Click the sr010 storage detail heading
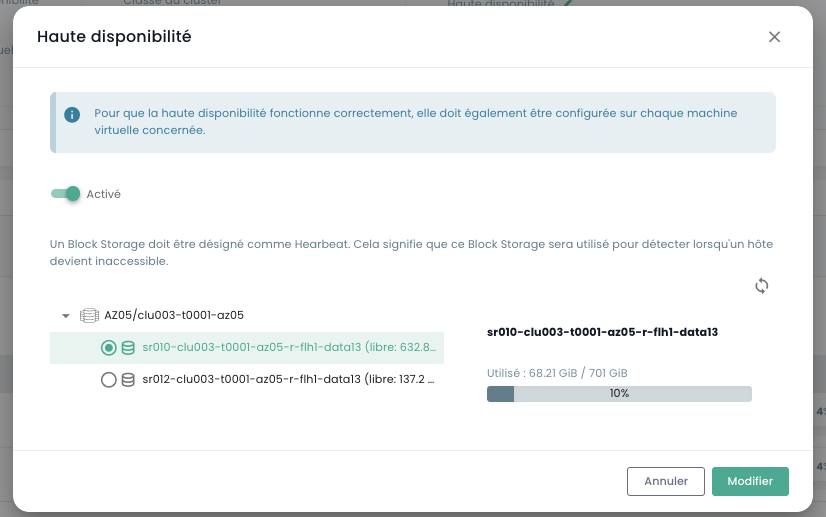 pos(603,330)
